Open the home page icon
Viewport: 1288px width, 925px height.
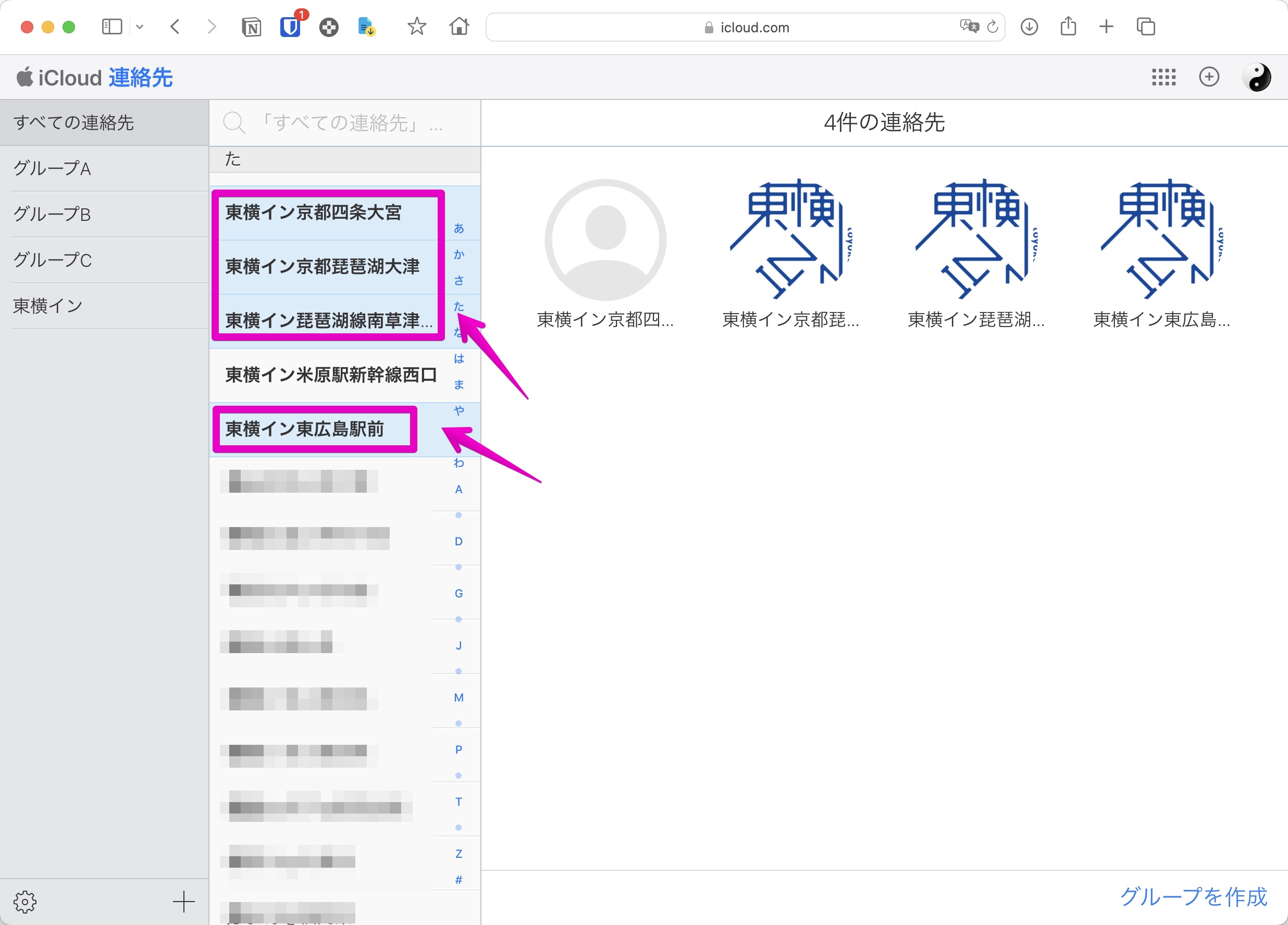pos(459,26)
